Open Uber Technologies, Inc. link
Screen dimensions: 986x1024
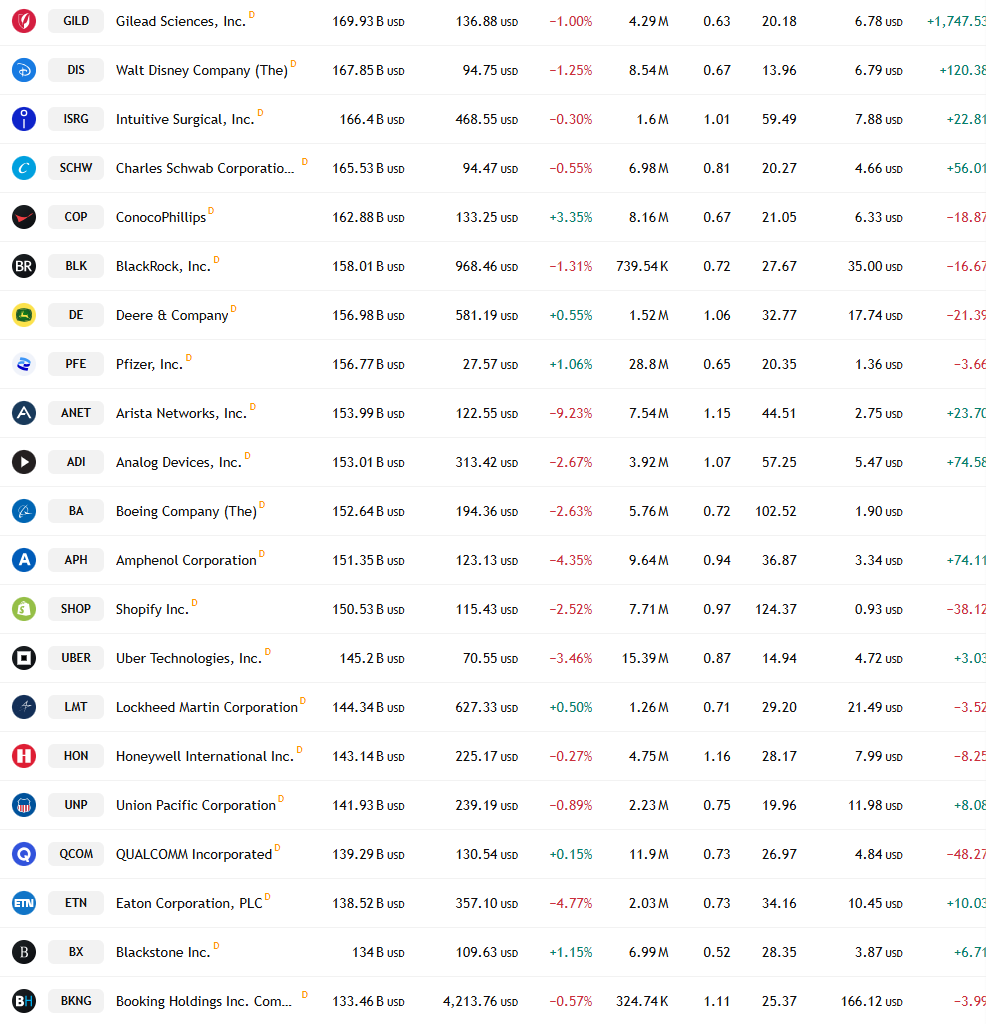[x=189, y=658]
